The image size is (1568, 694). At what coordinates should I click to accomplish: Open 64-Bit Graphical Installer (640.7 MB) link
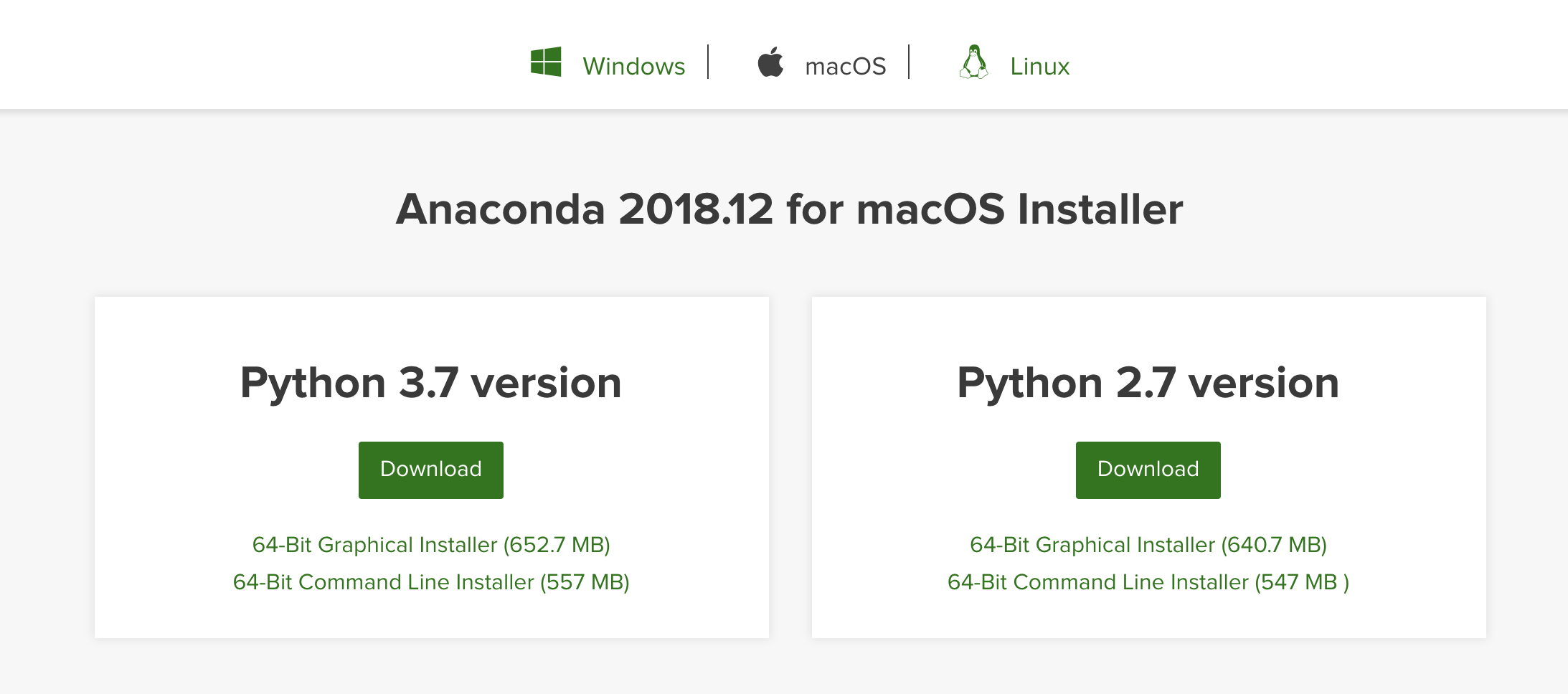pos(1148,545)
